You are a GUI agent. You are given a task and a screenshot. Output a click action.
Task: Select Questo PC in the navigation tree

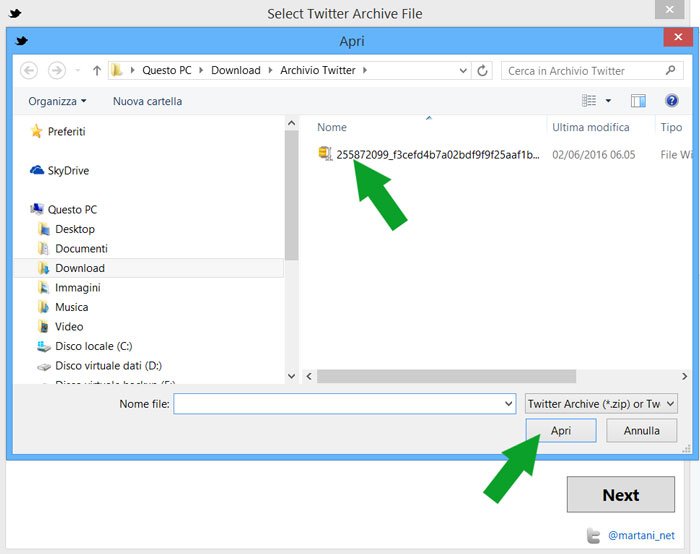(x=72, y=209)
